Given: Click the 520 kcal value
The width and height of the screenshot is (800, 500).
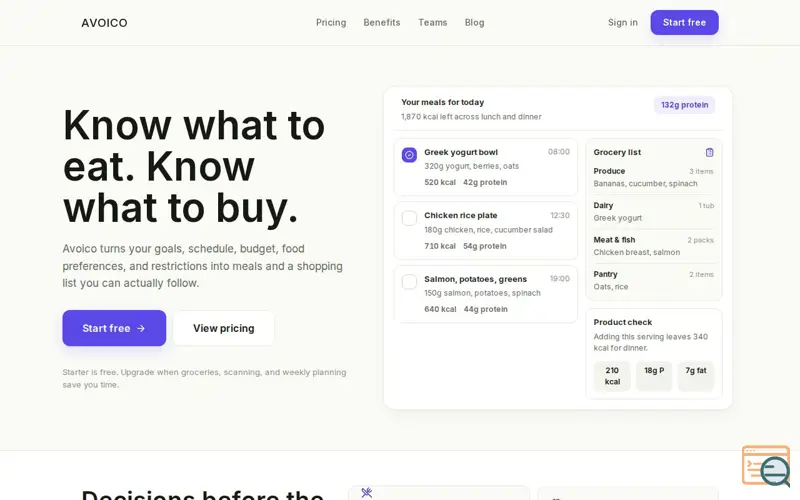Looking at the screenshot, I should [440, 182].
